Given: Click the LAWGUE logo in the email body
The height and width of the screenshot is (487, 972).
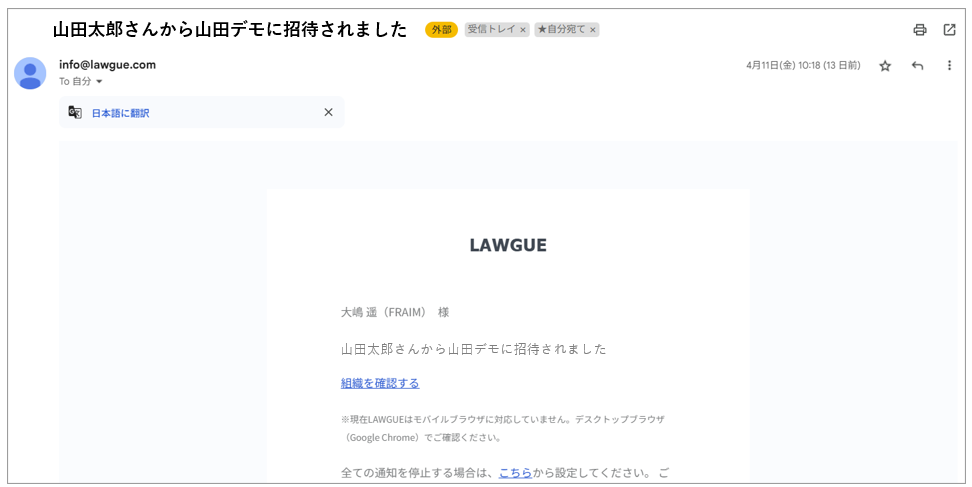Looking at the screenshot, I should tap(508, 245).
